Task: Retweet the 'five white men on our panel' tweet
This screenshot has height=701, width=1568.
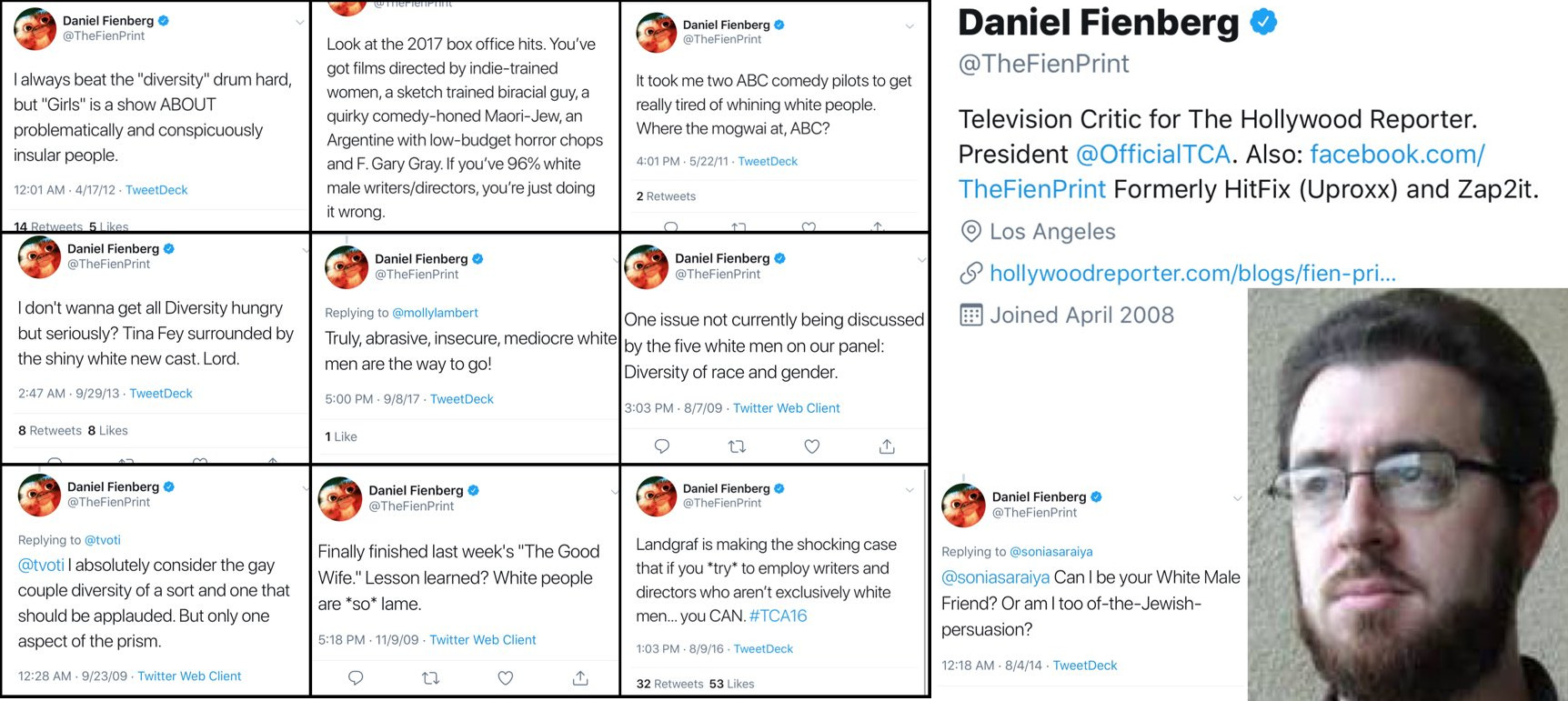Action: pos(737,446)
